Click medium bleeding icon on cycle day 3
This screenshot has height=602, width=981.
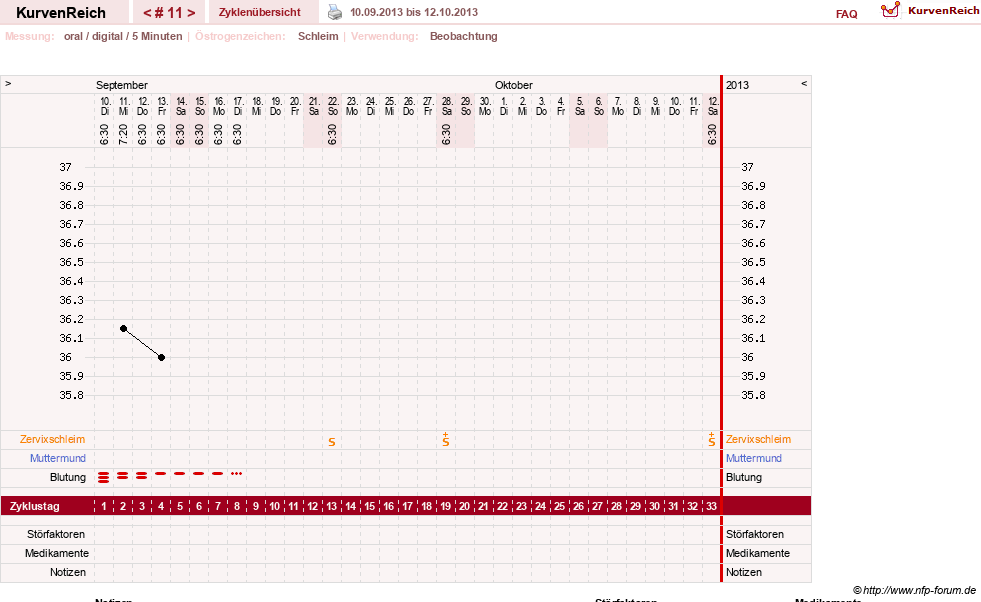tap(141, 476)
